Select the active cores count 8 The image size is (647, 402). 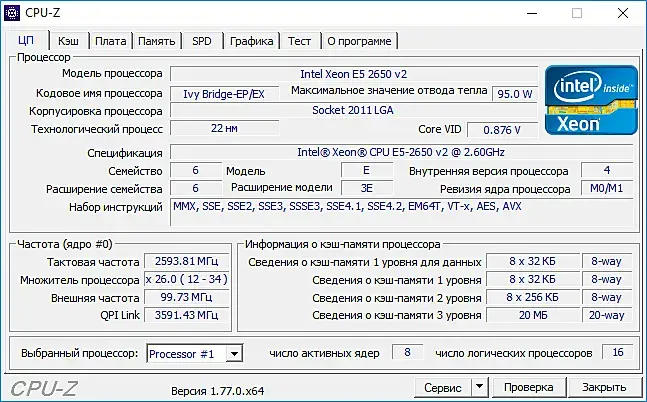coord(407,352)
